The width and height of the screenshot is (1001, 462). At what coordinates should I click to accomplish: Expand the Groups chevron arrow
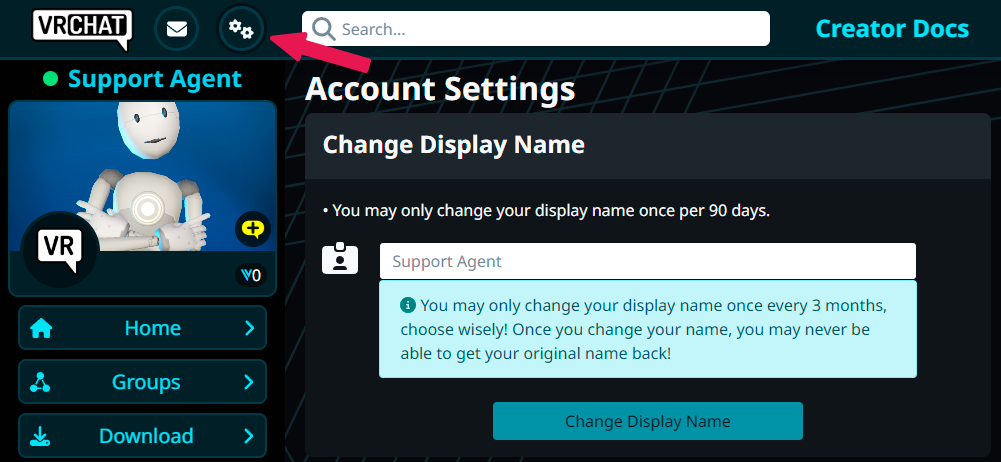click(x=250, y=382)
